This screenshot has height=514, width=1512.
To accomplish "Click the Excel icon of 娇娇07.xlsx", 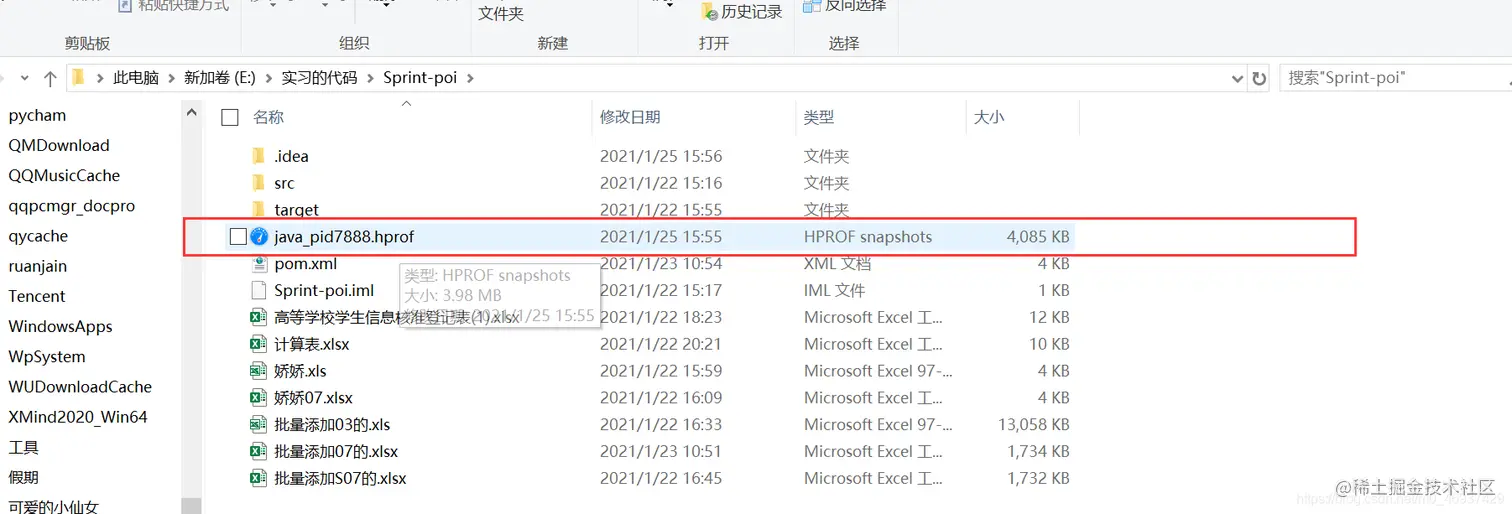I will 259,397.
